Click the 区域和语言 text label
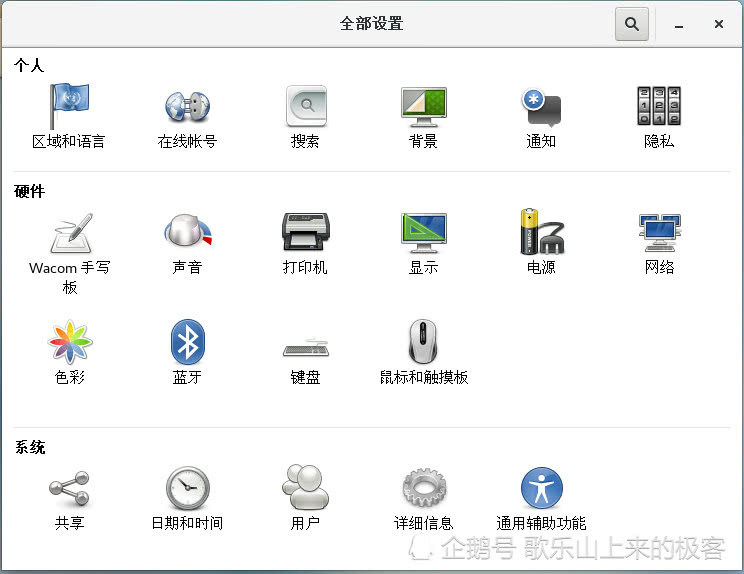Image resolution: width=744 pixels, height=574 pixels. [69, 141]
